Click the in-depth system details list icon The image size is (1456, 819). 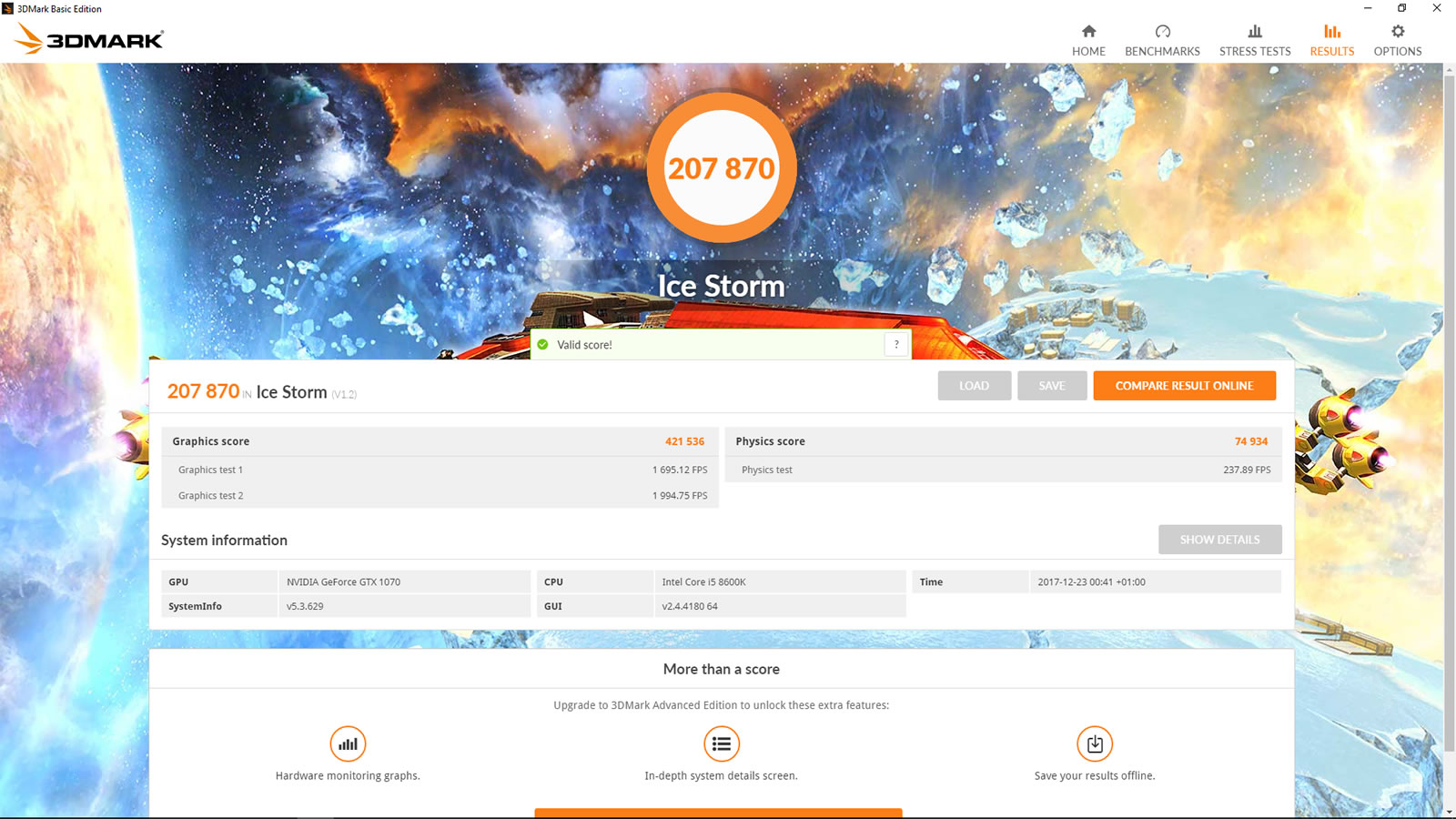pyautogui.click(x=721, y=744)
